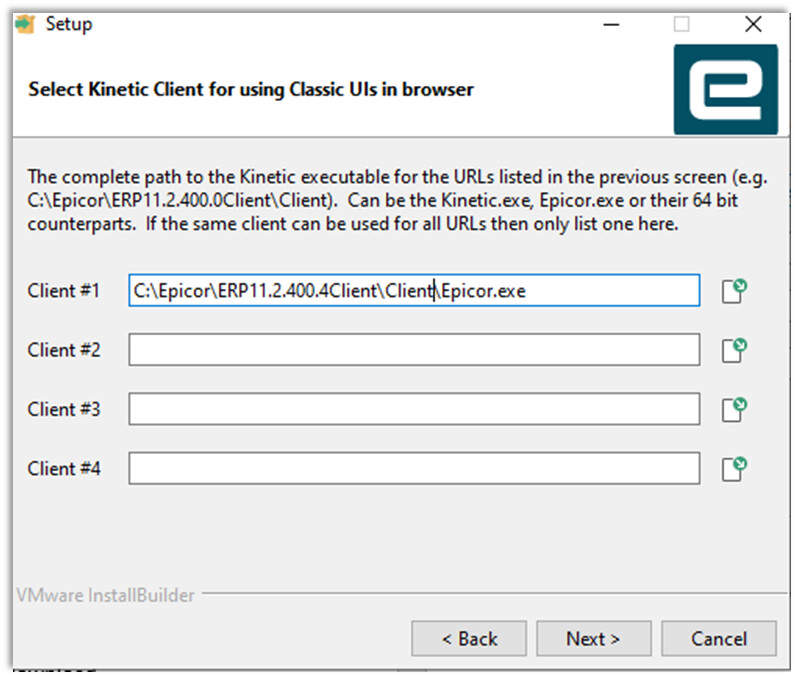This screenshot has width=795, height=676.
Task: Cancel the setup wizard
Action: point(719,638)
